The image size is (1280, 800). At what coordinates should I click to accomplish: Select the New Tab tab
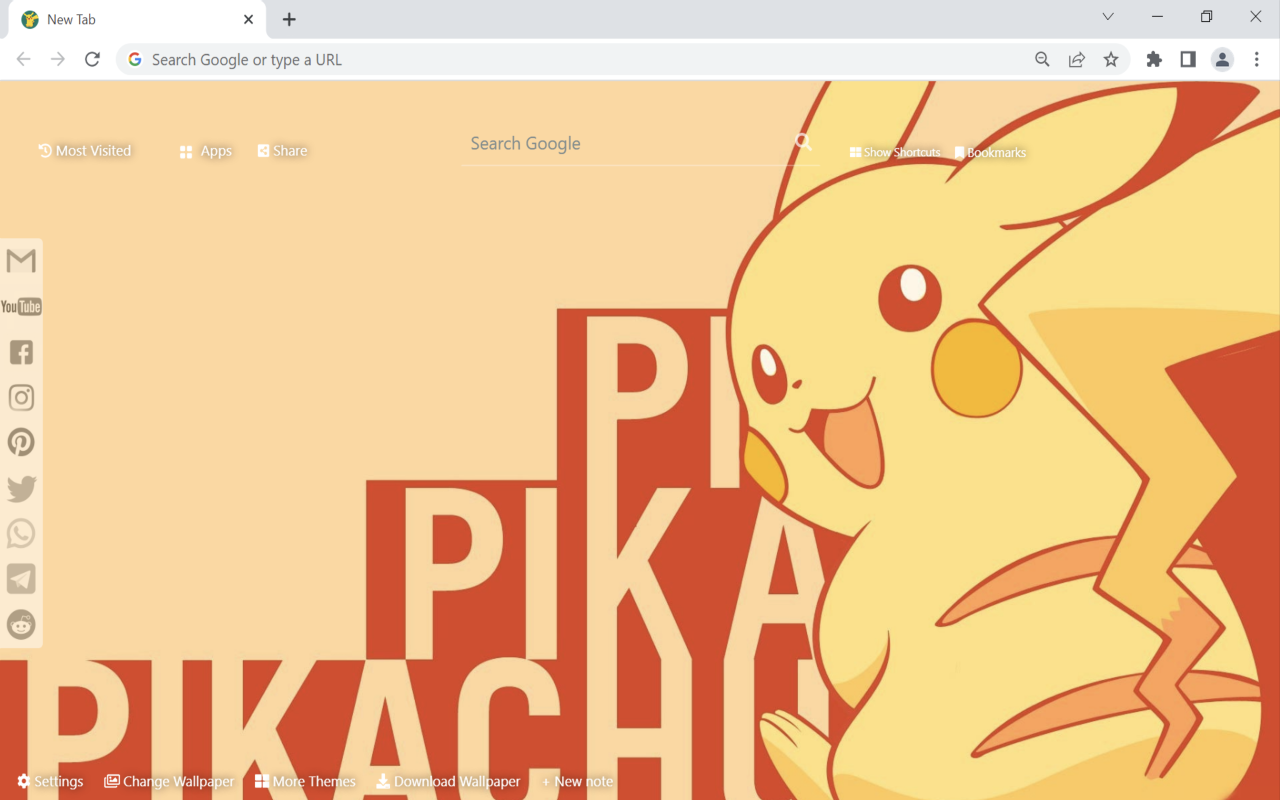[x=137, y=19]
